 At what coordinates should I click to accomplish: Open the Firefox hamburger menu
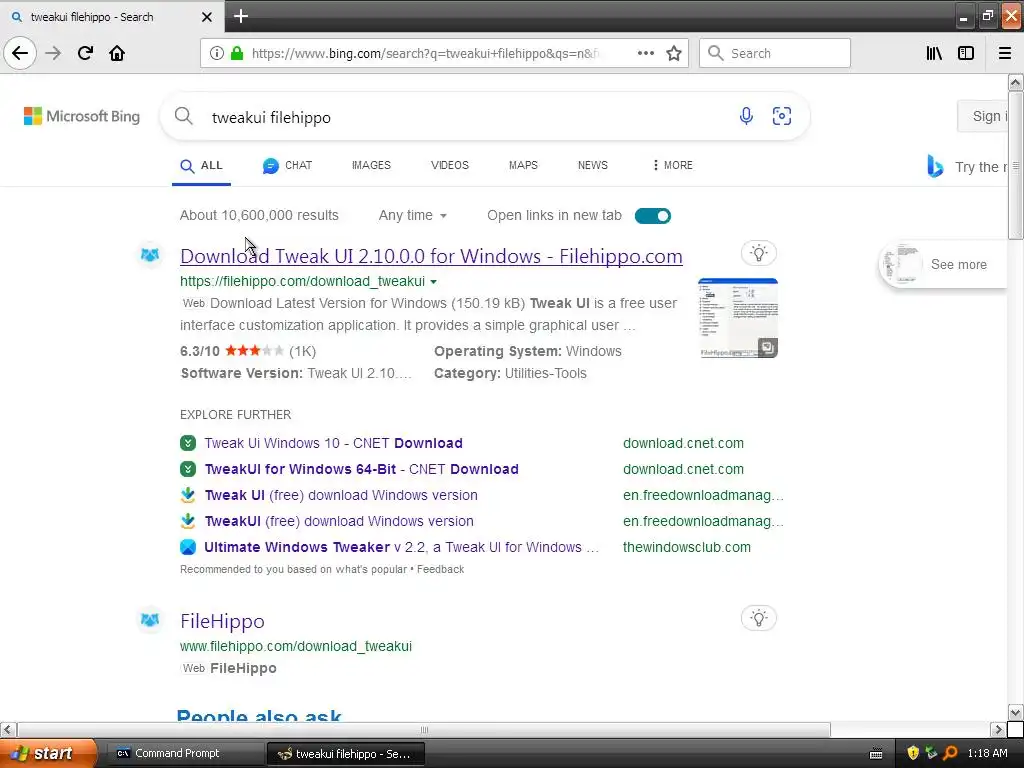(x=1004, y=54)
